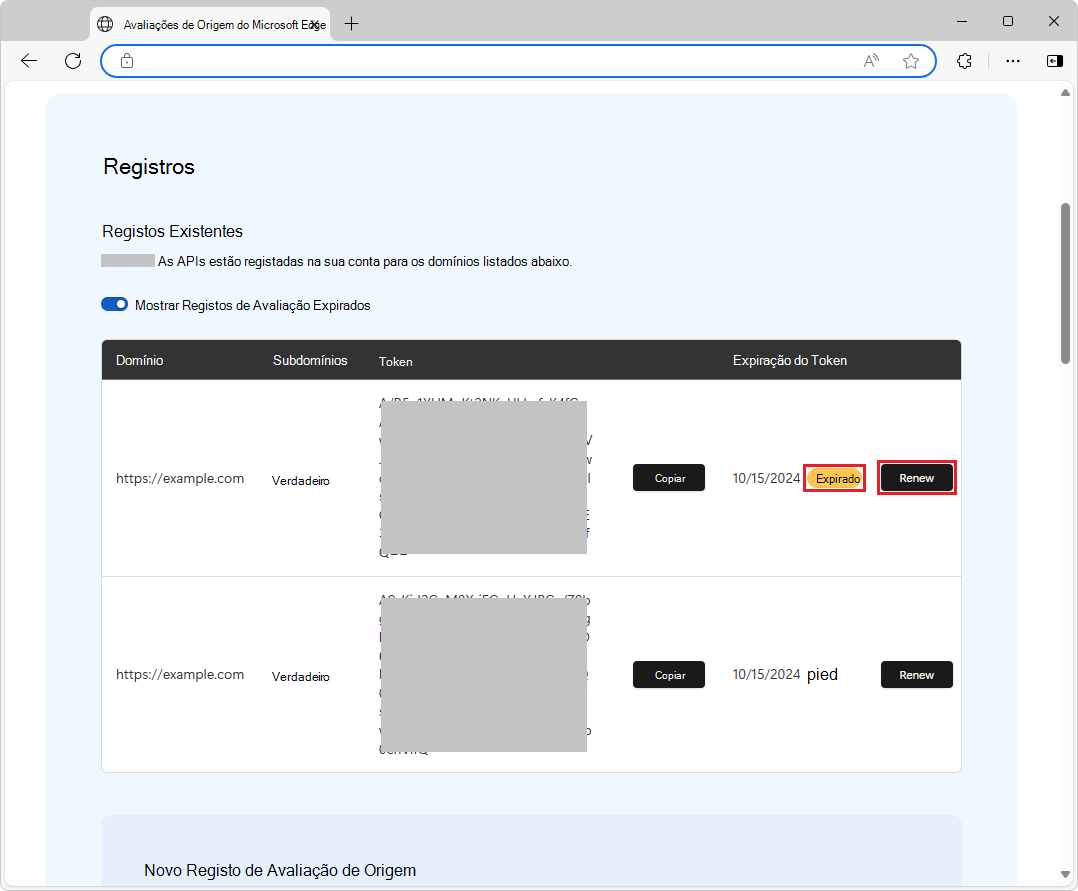
Task: Click the globe icon on the tab
Action: point(105,24)
